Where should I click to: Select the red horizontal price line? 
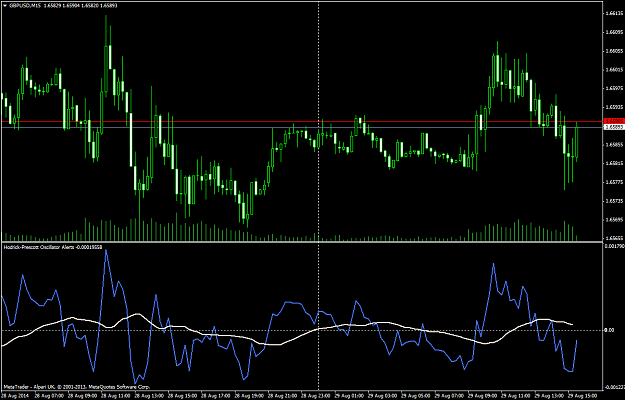(301, 121)
